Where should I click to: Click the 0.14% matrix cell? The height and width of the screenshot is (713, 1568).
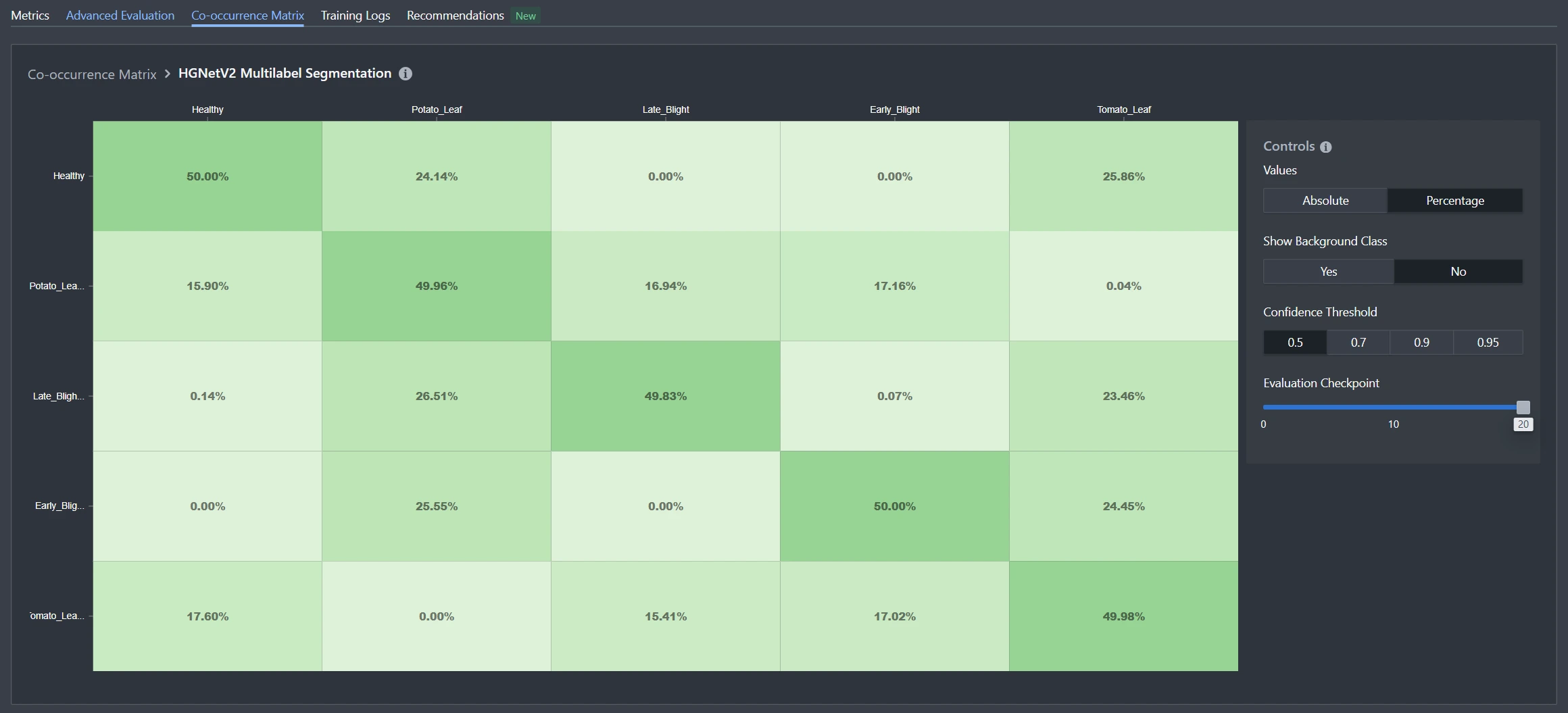pos(207,396)
